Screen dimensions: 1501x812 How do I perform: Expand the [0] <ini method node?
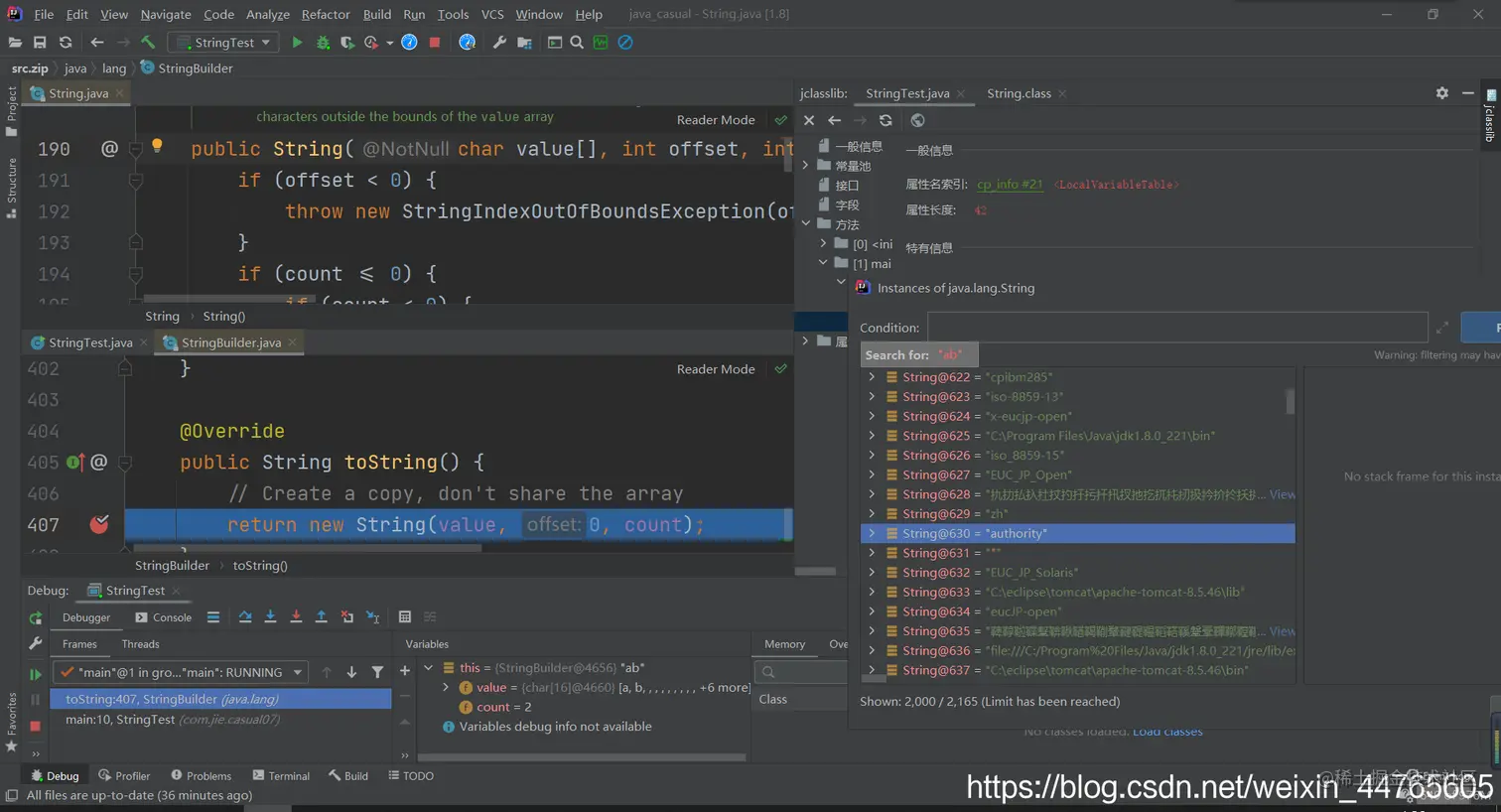[x=823, y=243]
